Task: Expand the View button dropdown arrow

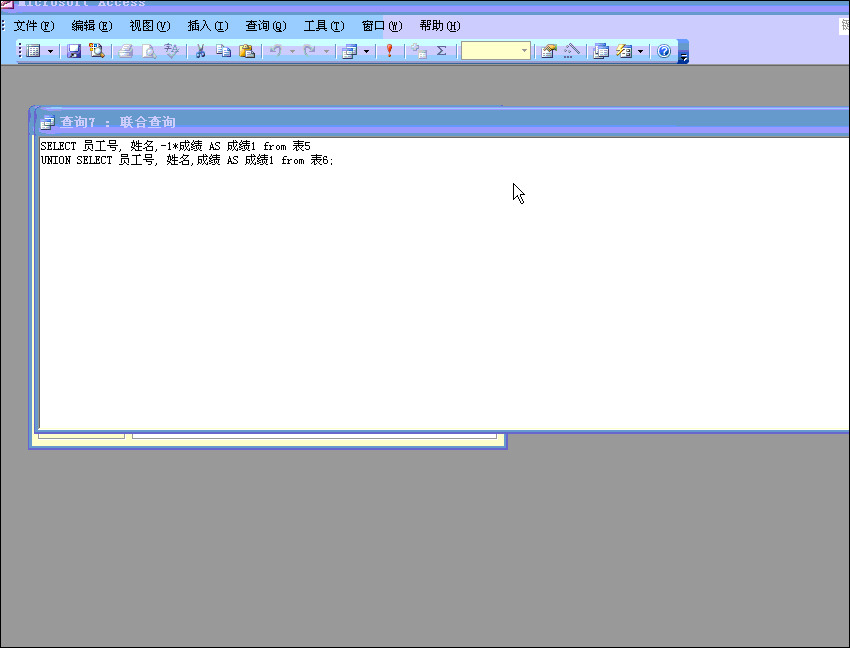Action: pyautogui.click(x=50, y=51)
